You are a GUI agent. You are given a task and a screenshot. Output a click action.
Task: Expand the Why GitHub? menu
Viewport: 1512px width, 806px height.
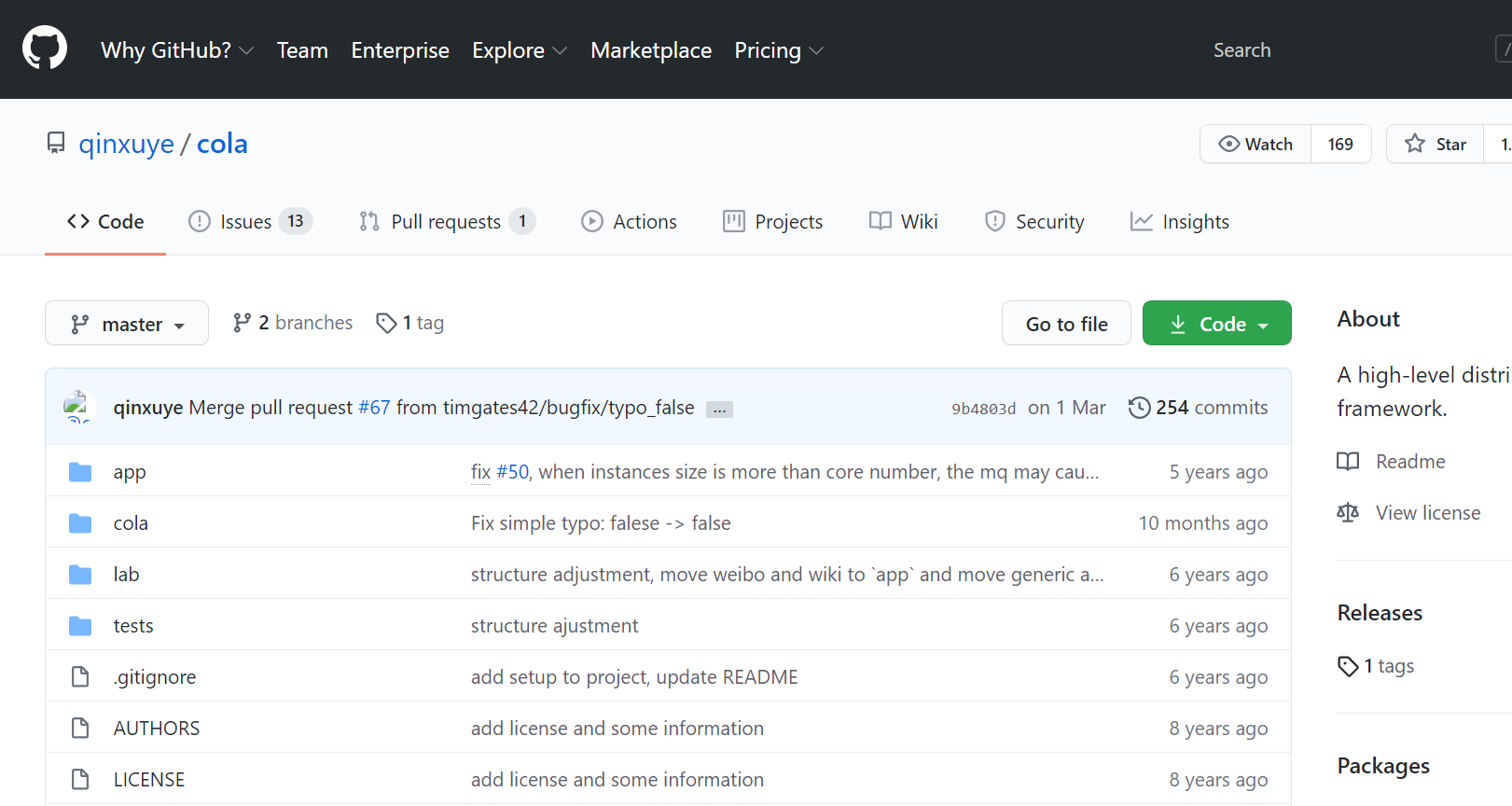click(x=176, y=50)
